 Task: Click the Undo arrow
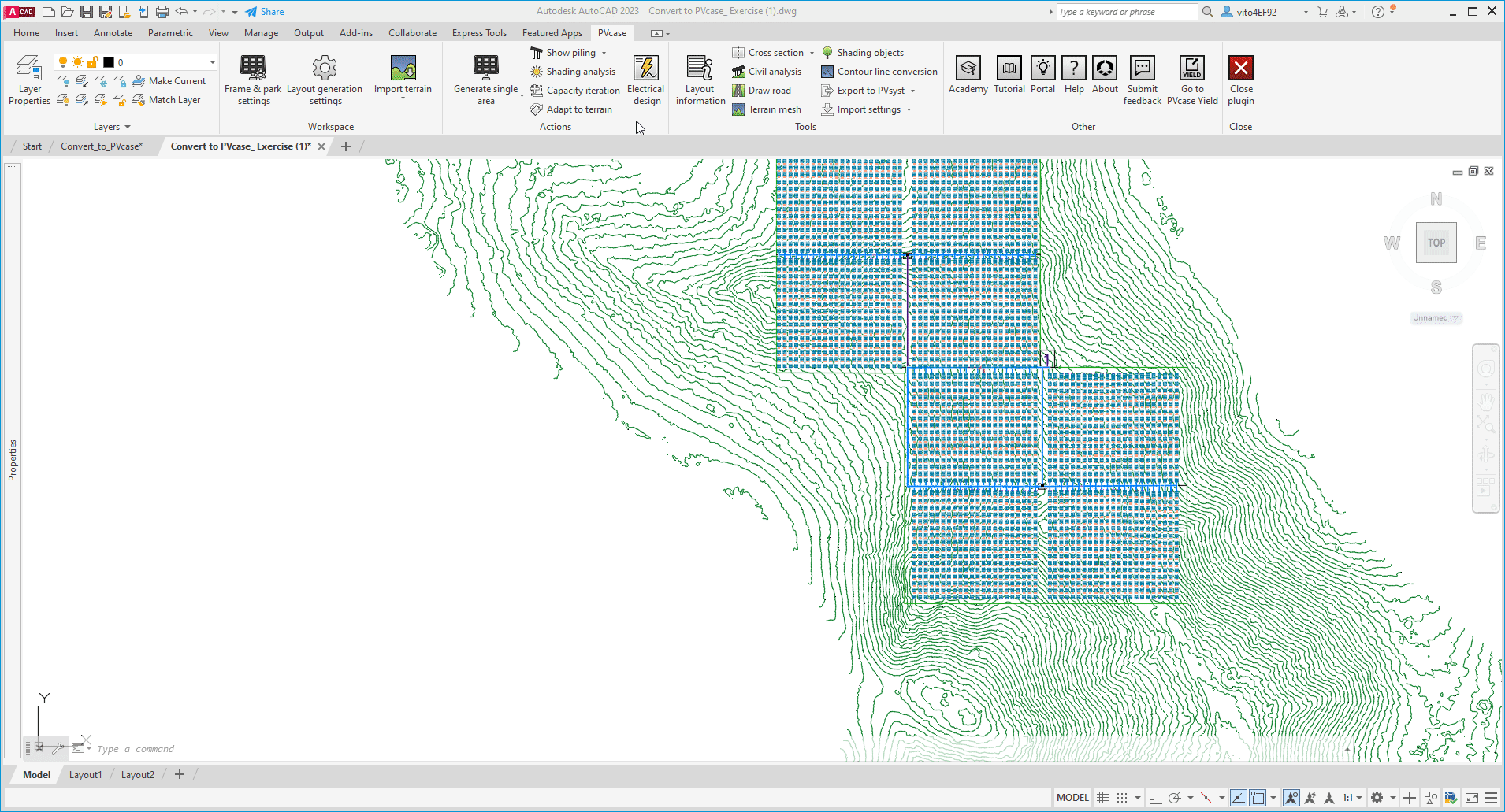click(x=181, y=12)
